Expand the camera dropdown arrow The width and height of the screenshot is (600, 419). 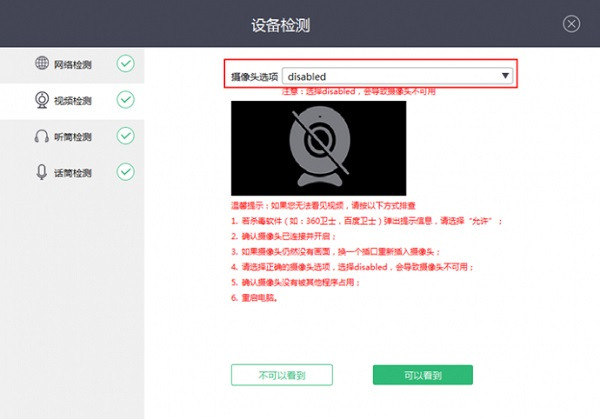tap(505, 76)
